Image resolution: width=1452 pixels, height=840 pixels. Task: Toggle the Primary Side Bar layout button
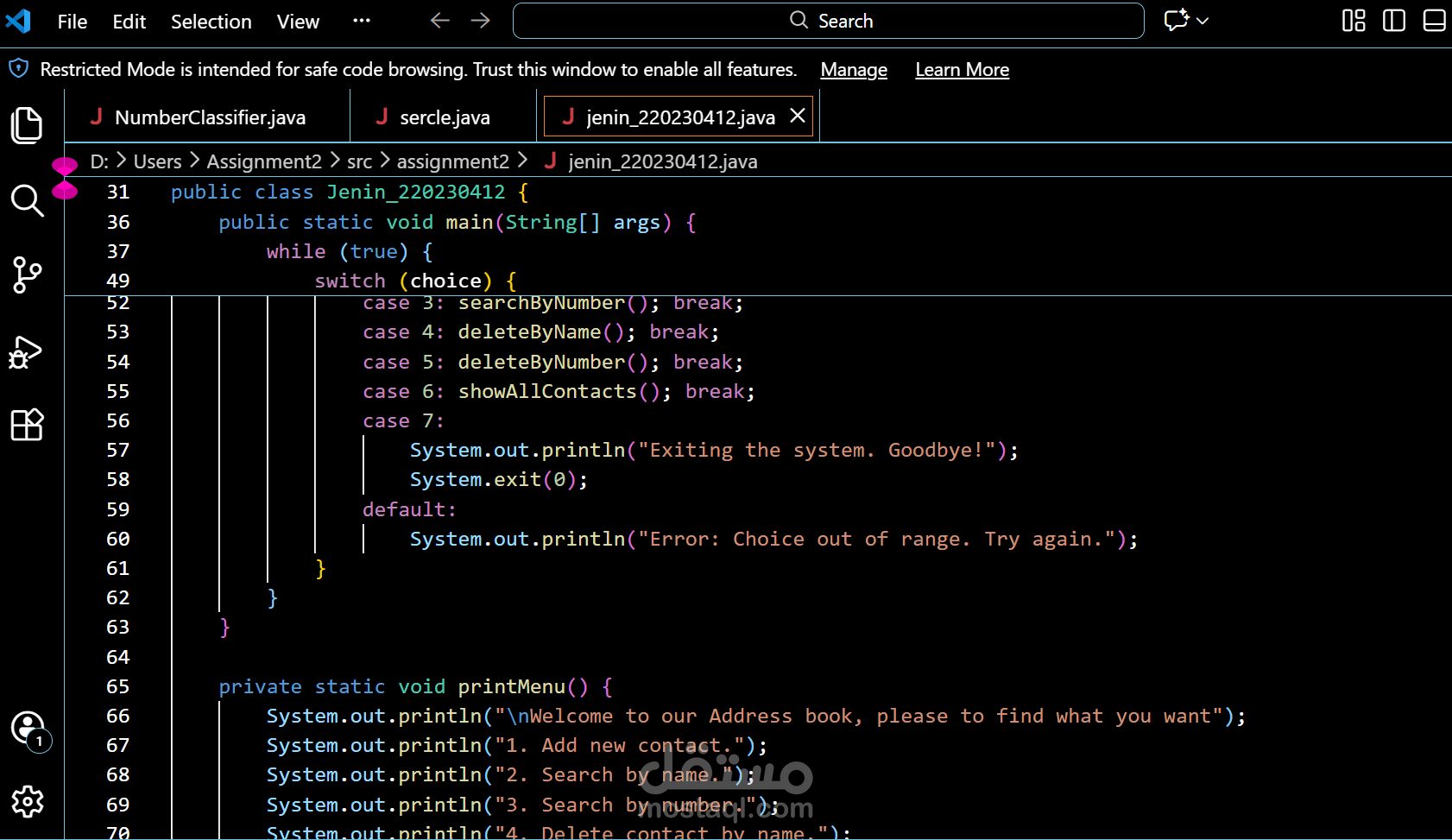1393,21
